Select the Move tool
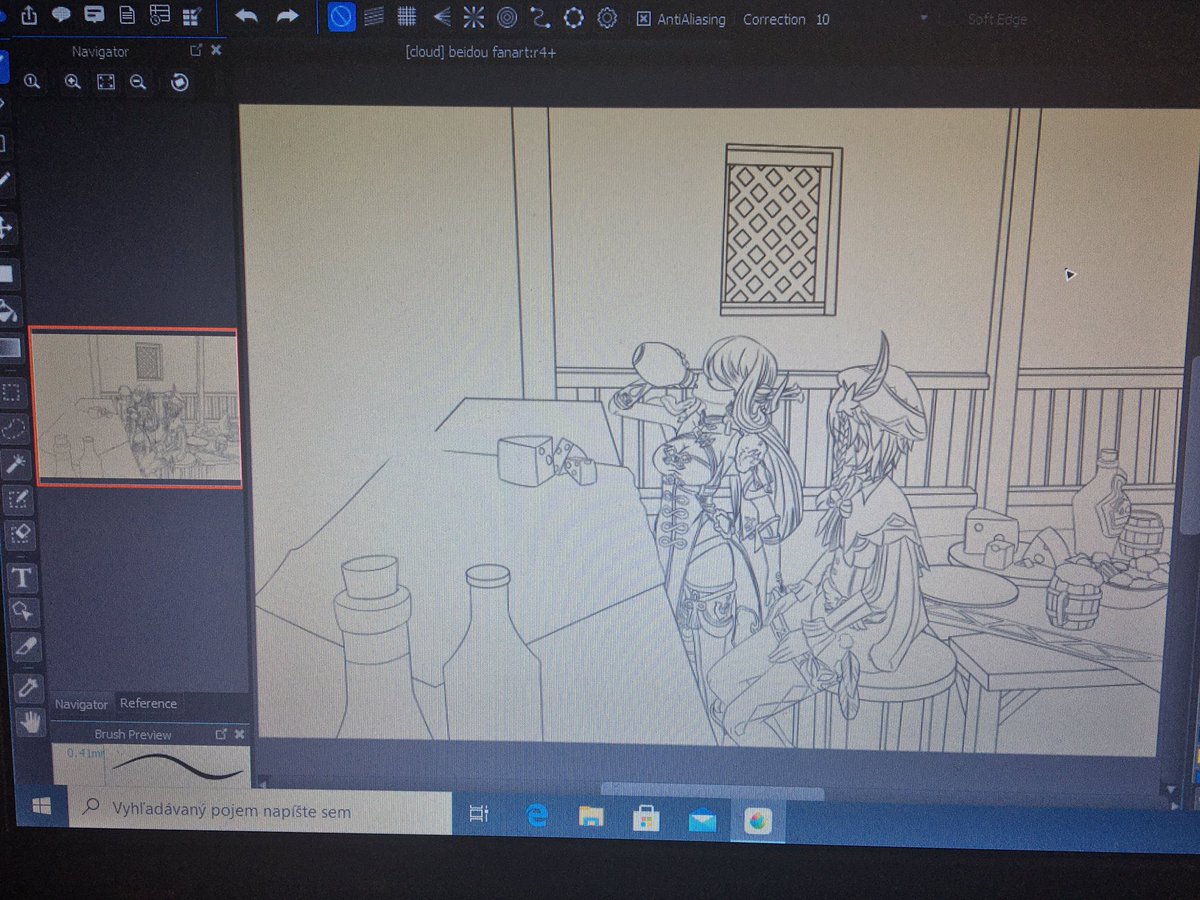The width and height of the screenshot is (1200, 900). coord(6,228)
